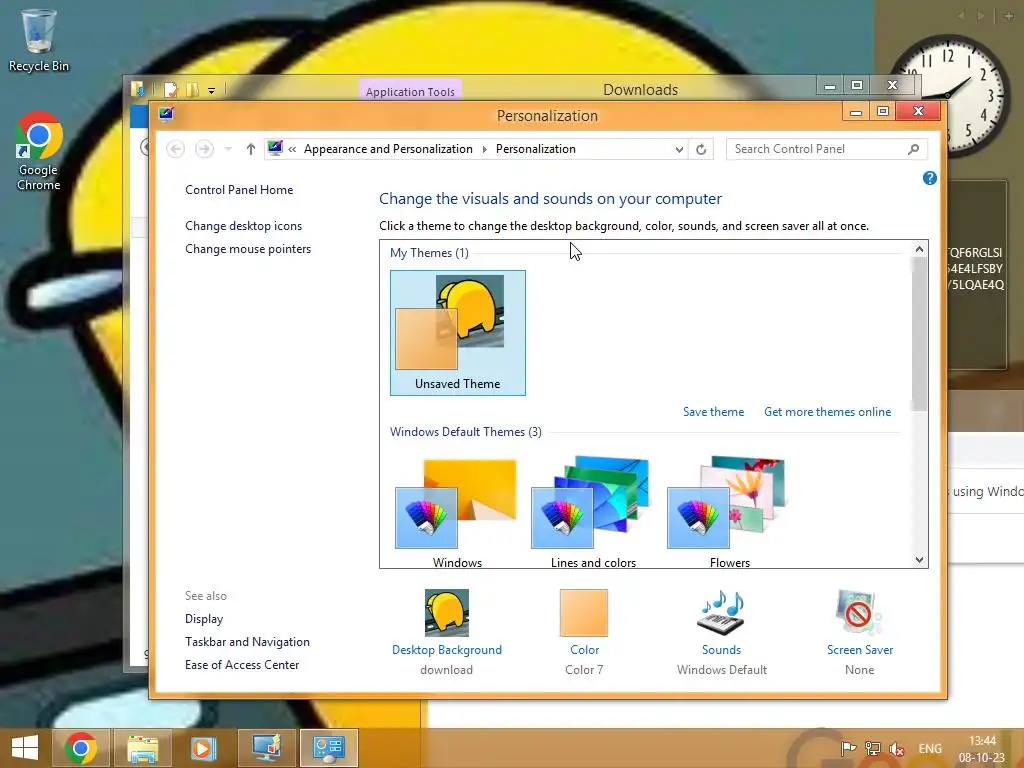Viewport: 1024px width, 768px height.
Task: Open Ease of Access Center link
Action: pos(242,665)
